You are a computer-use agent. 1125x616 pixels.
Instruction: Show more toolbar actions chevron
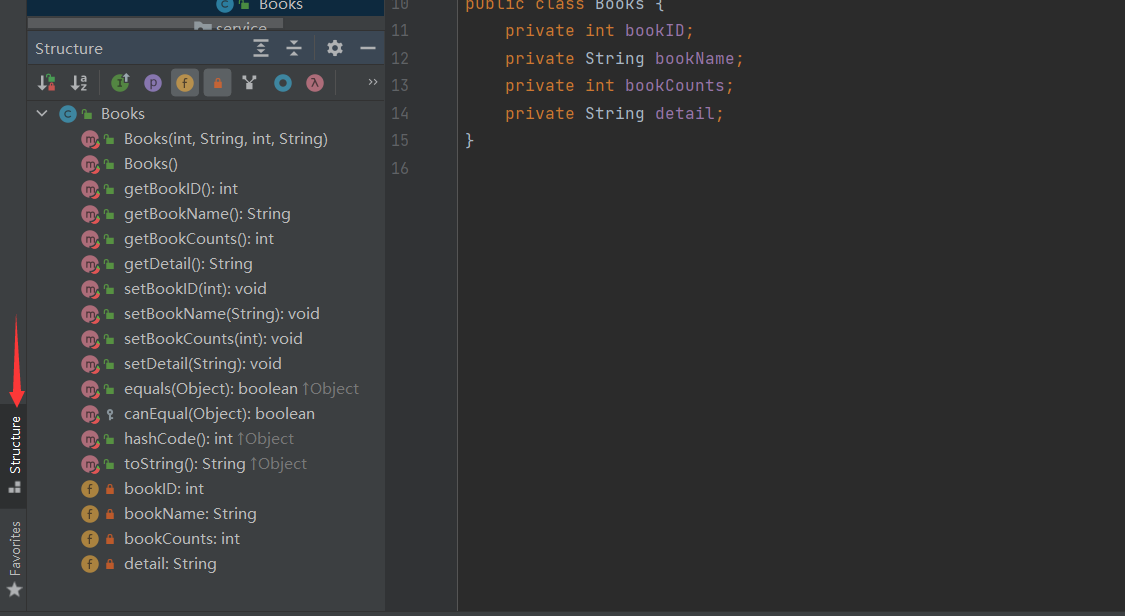tap(372, 82)
